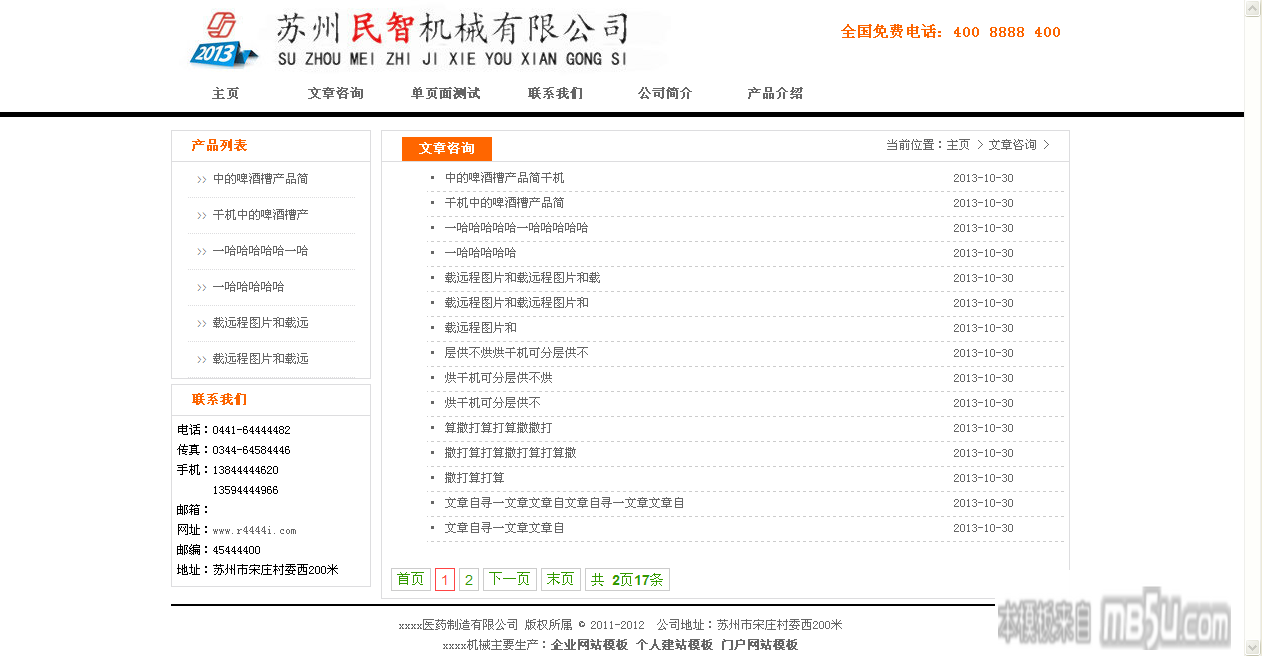Select 公司简介 from the navigation bar

pyautogui.click(x=665, y=93)
